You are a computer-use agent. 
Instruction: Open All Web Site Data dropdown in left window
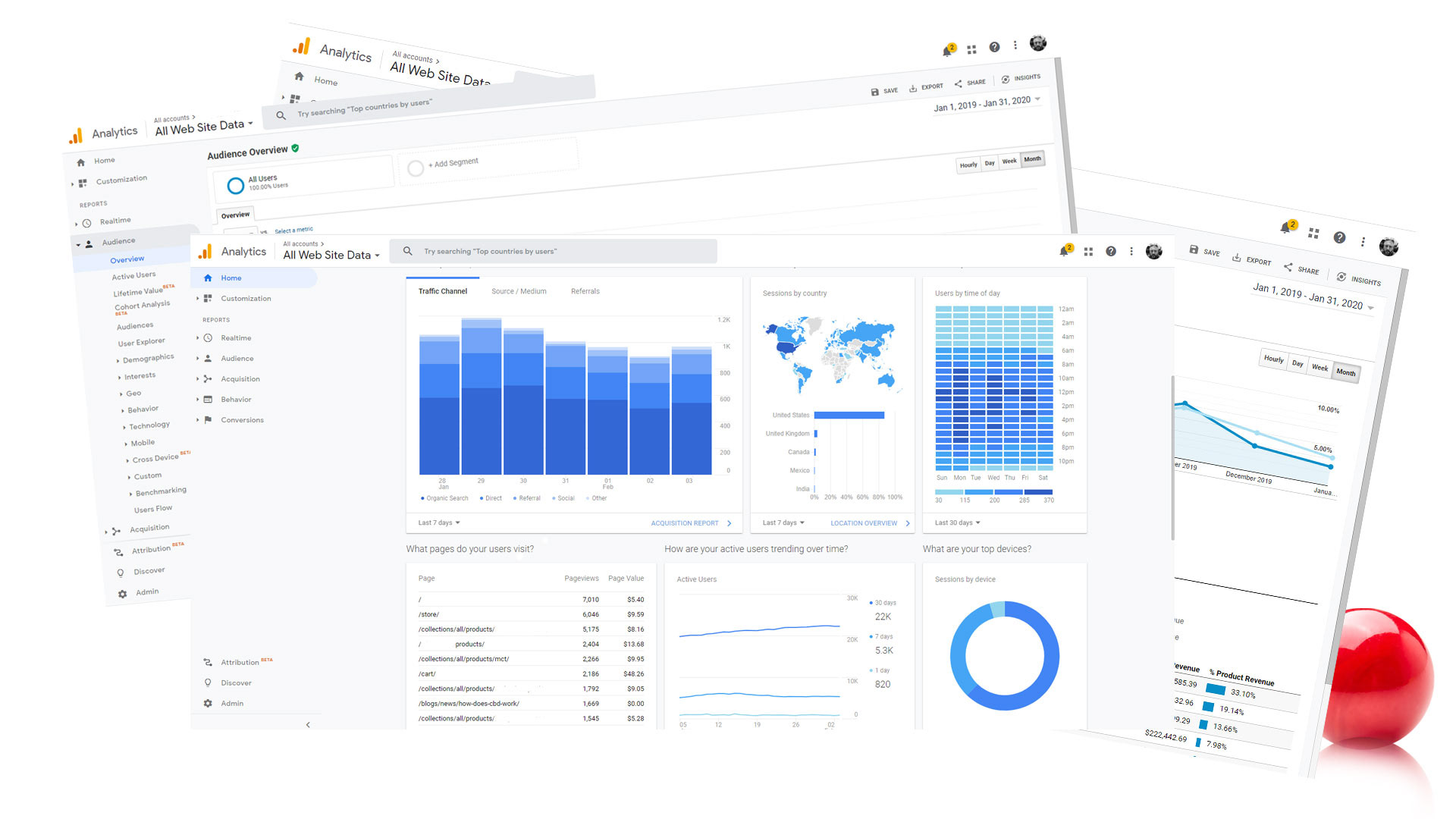[204, 127]
